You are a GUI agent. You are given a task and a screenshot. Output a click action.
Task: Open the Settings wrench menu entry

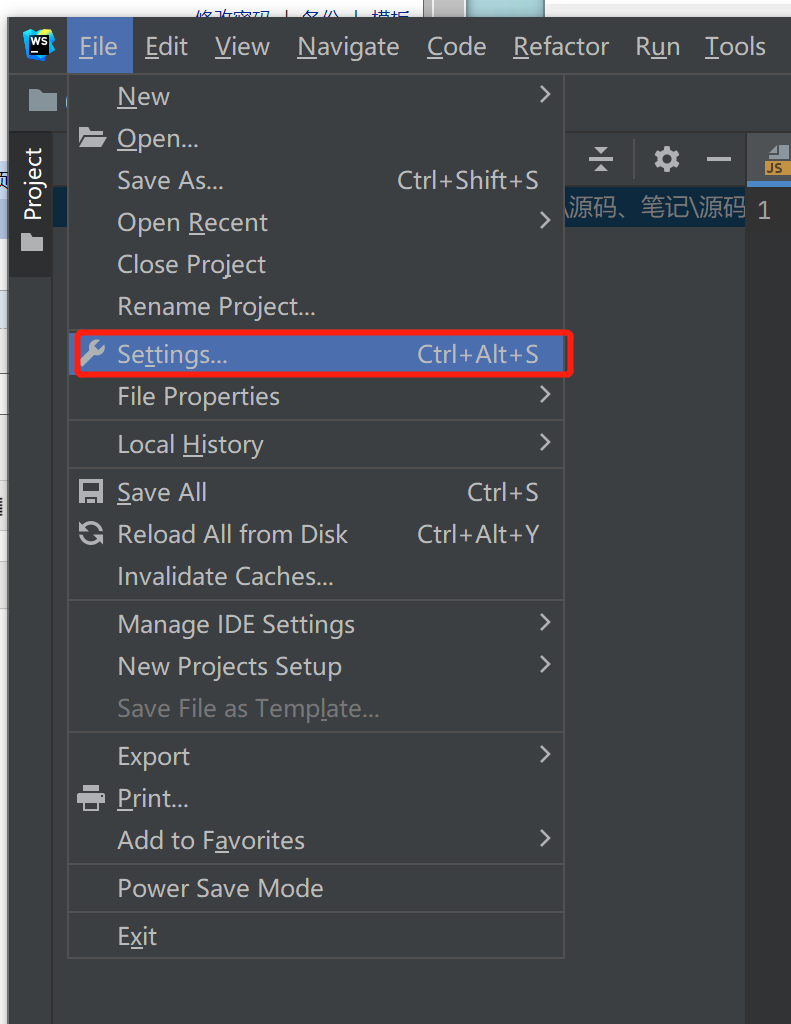pos(172,354)
